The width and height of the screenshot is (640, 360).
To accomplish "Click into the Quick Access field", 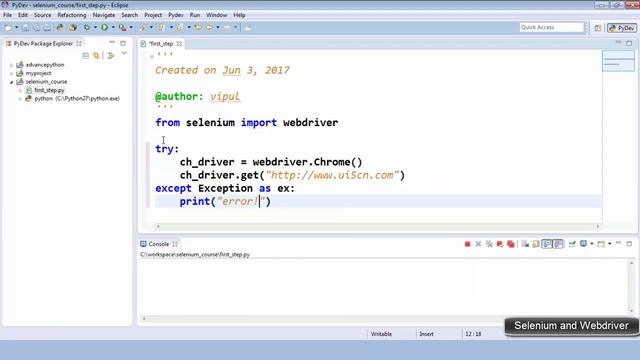I will (551, 27).
